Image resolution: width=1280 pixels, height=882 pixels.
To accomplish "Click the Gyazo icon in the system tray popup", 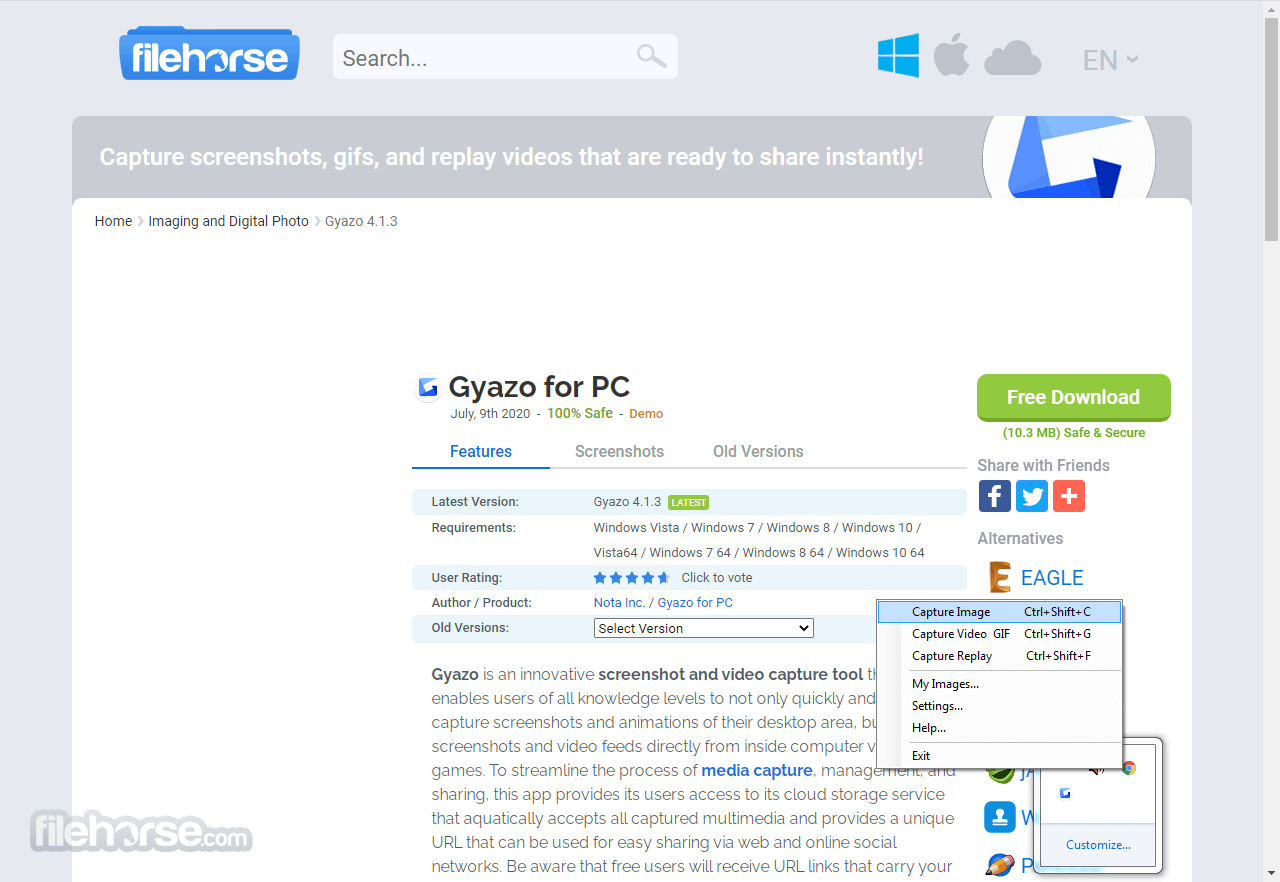I will pos(1065,793).
